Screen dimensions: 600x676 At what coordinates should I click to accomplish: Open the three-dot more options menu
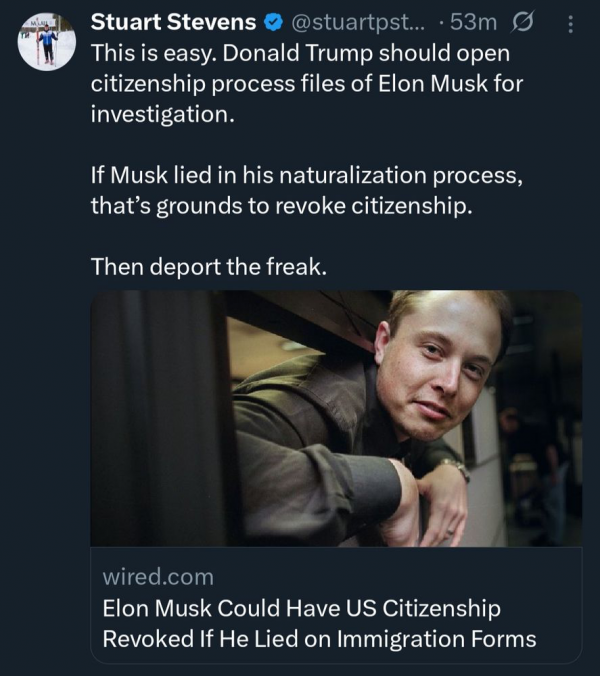click(x=570, y=23)
